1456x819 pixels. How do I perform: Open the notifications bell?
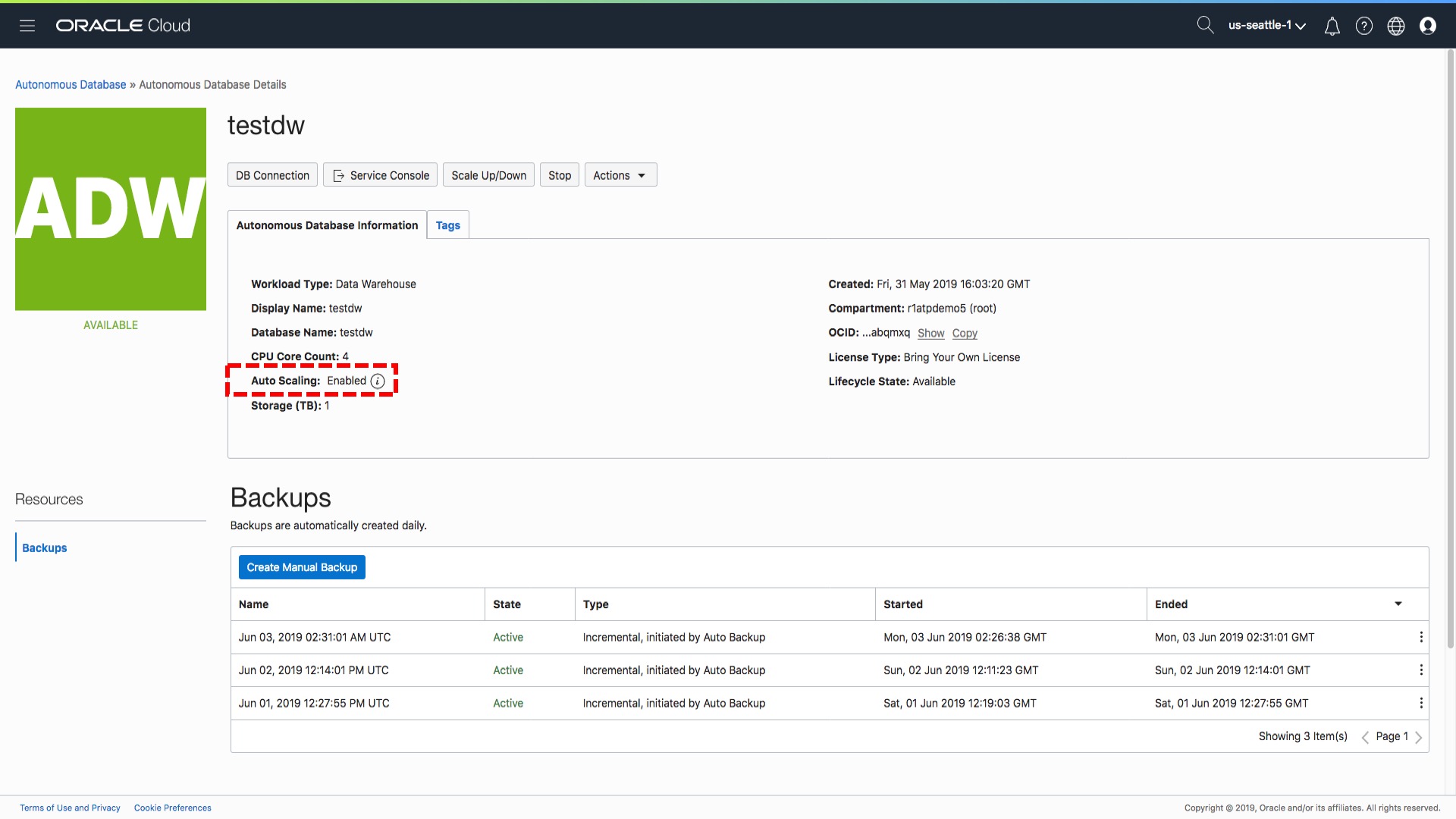point(1332,27)
